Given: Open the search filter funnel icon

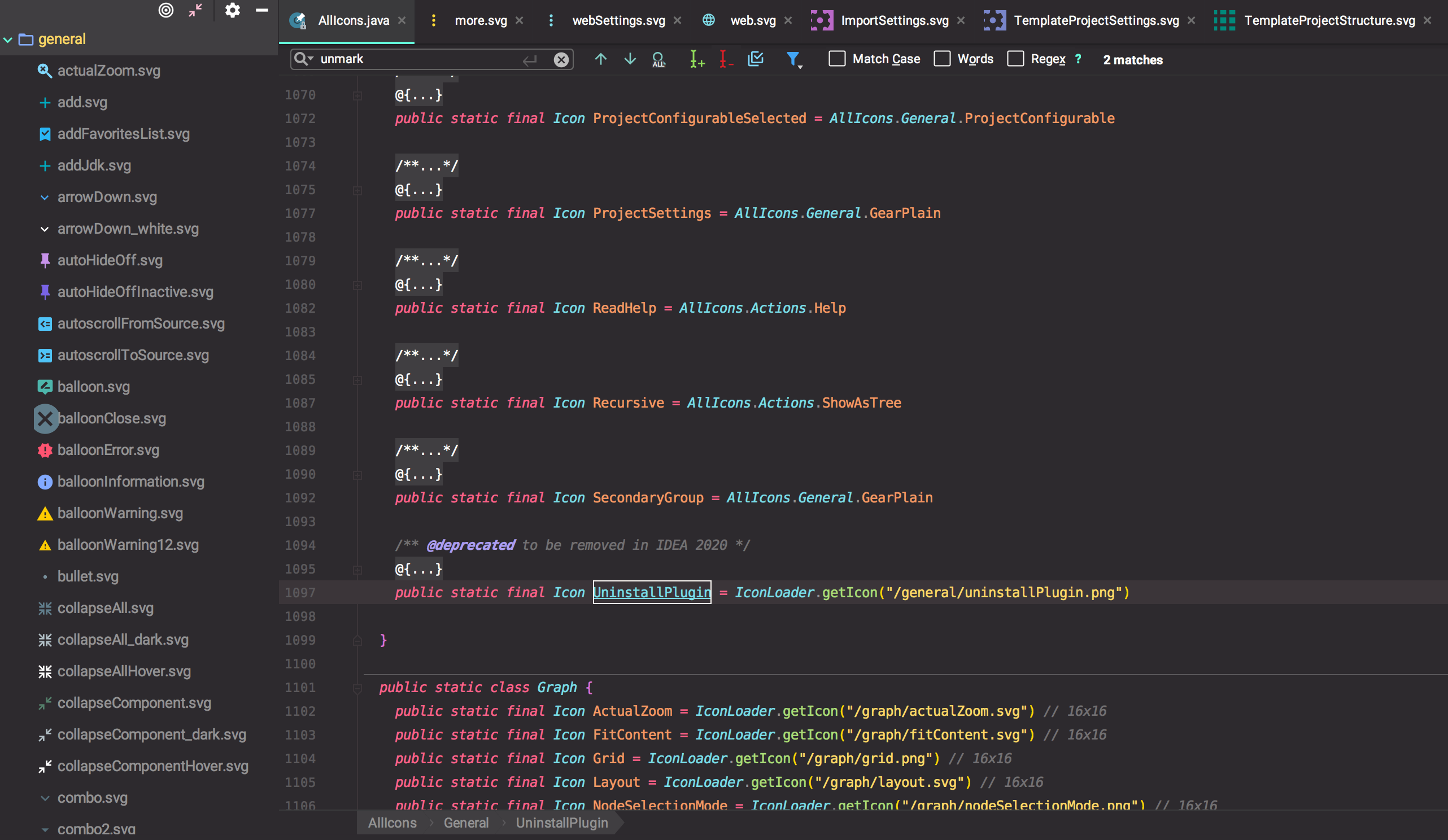Looking at the screenshot, I should pyautogui.click(x=793, y=59).
